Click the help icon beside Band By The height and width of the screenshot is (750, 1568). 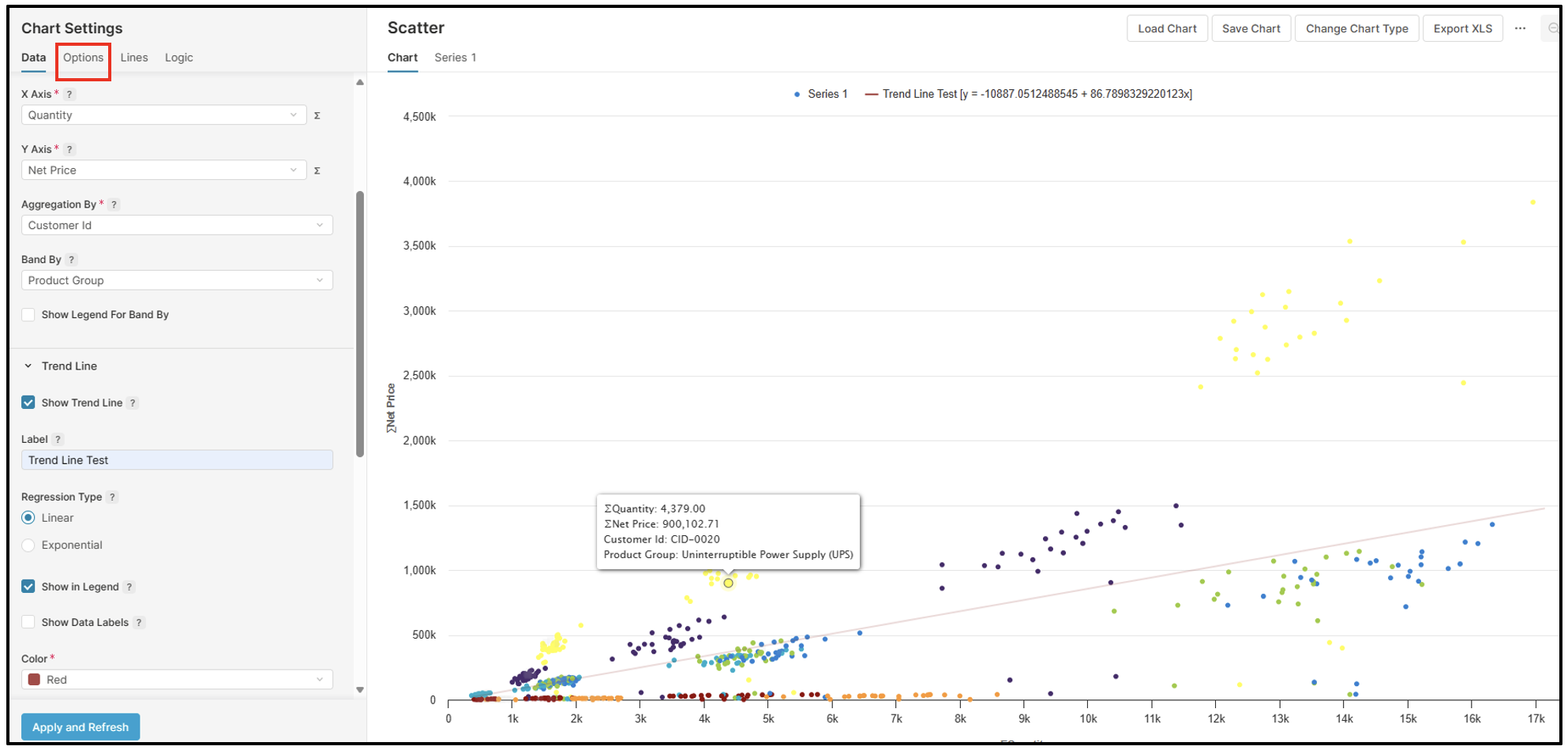tap(71, 260)
